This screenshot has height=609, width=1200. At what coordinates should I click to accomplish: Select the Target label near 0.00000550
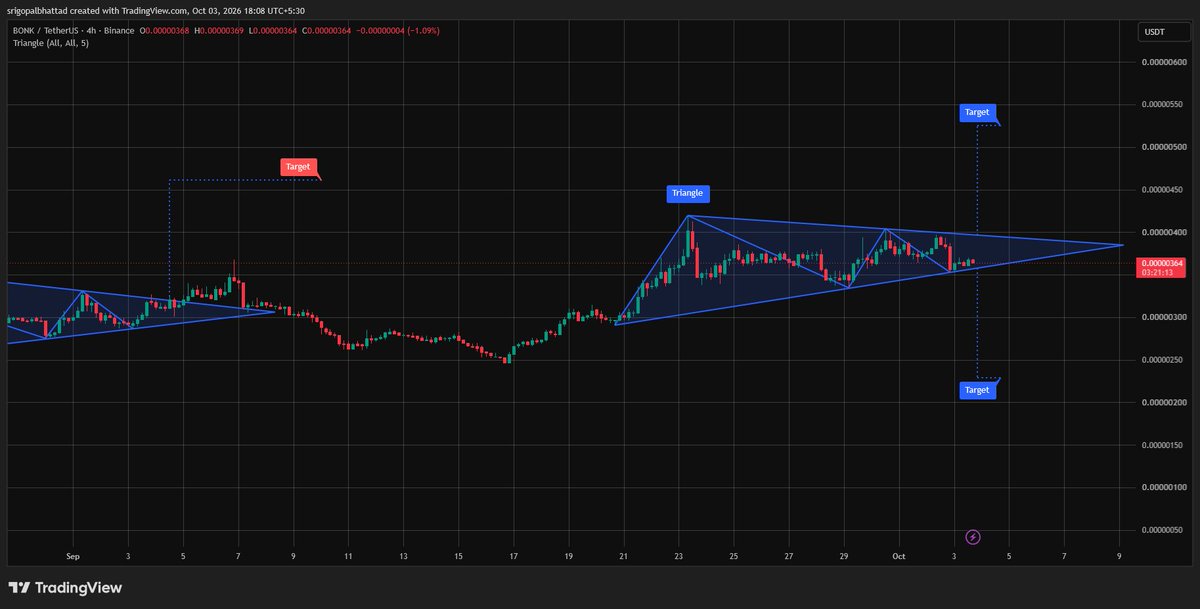click(x=977, y=113)
